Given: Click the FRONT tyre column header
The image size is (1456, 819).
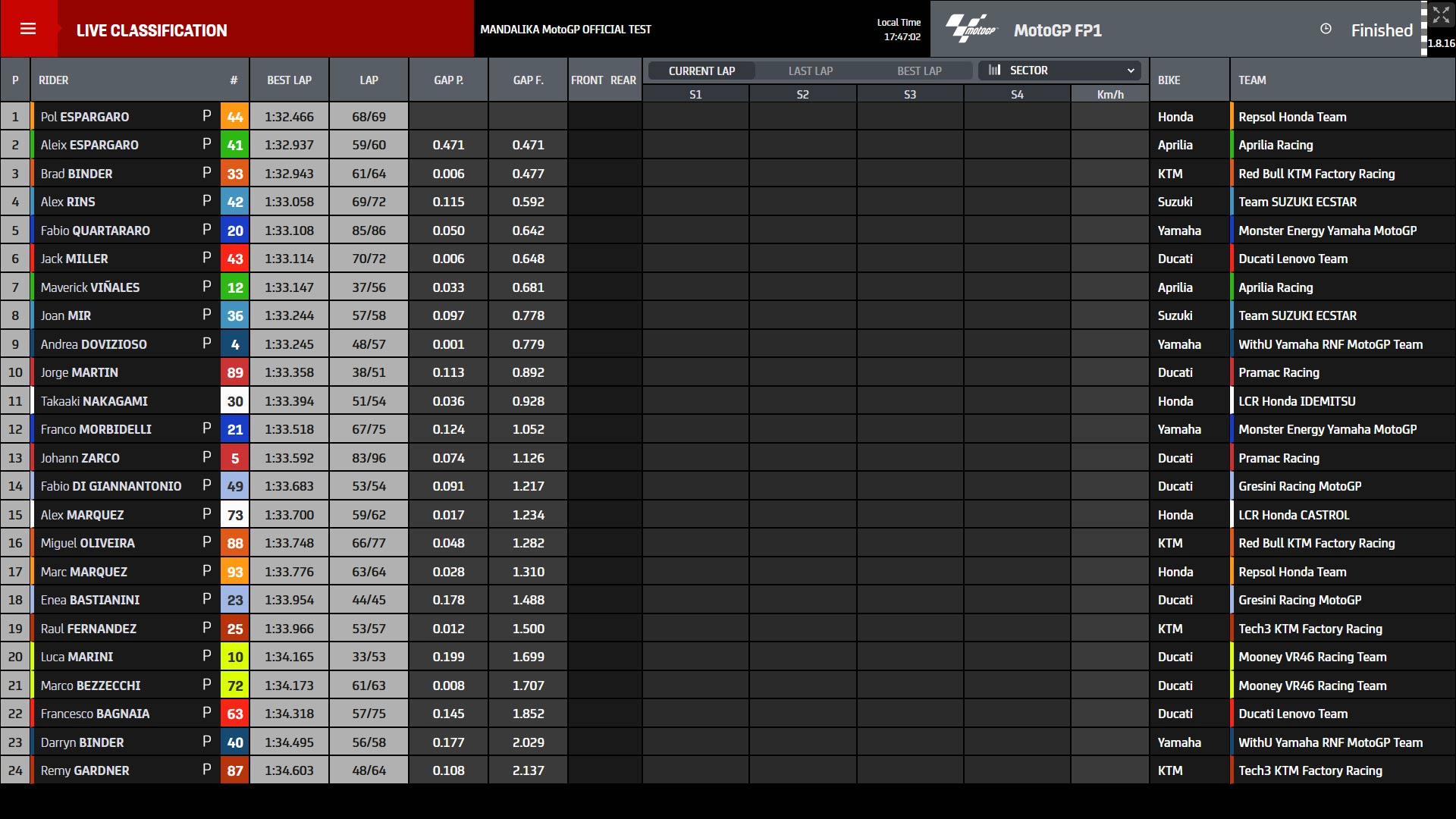Looking at the screenshot, I should 587,80.
